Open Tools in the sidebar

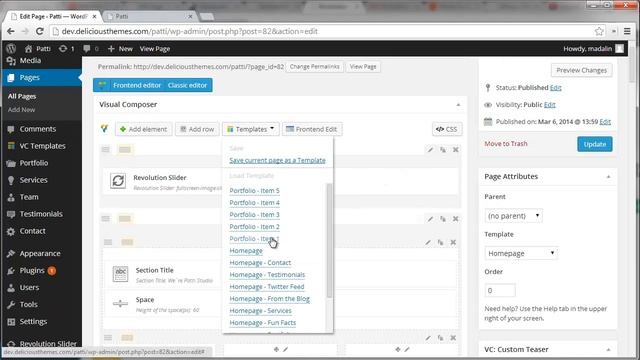28,304
